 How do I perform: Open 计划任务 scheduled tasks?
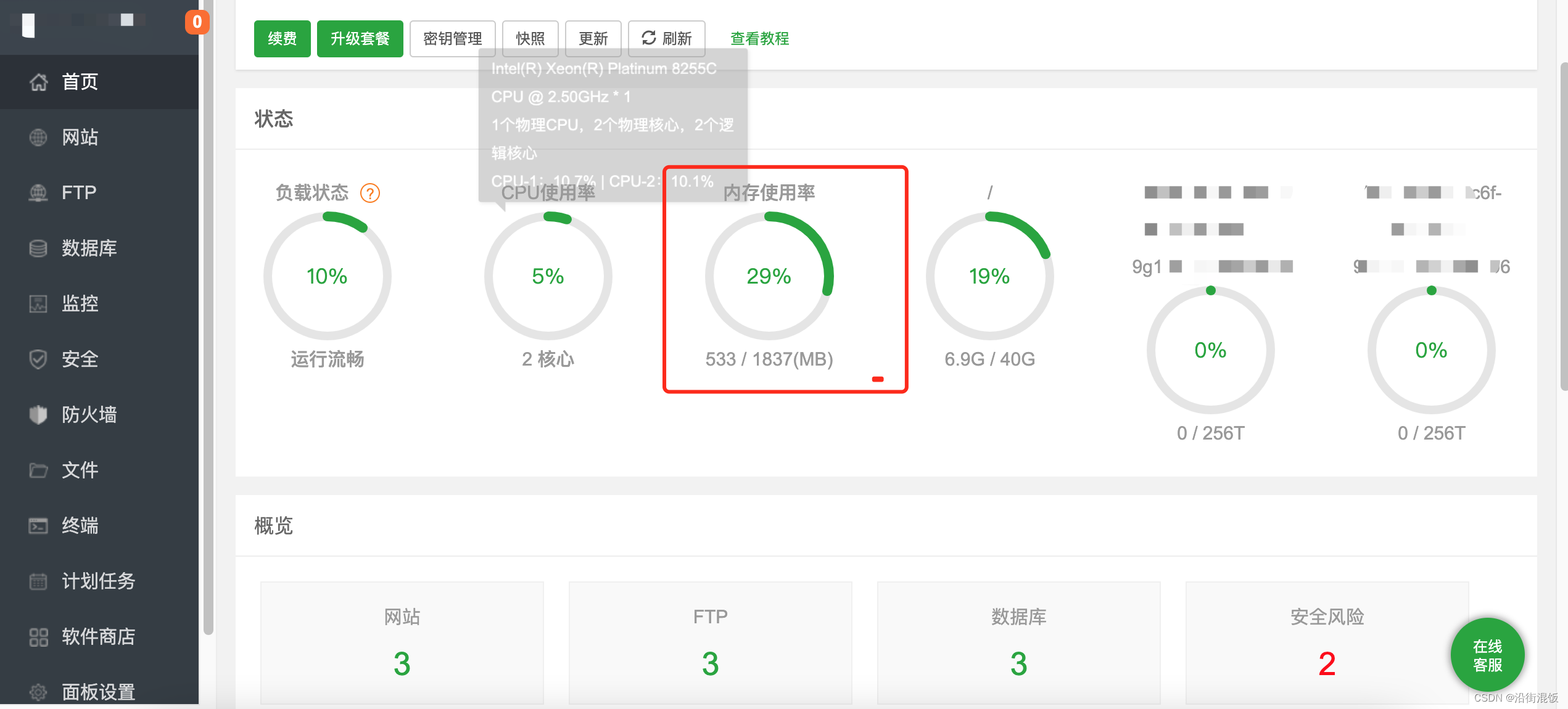click(x=97, y=581)
